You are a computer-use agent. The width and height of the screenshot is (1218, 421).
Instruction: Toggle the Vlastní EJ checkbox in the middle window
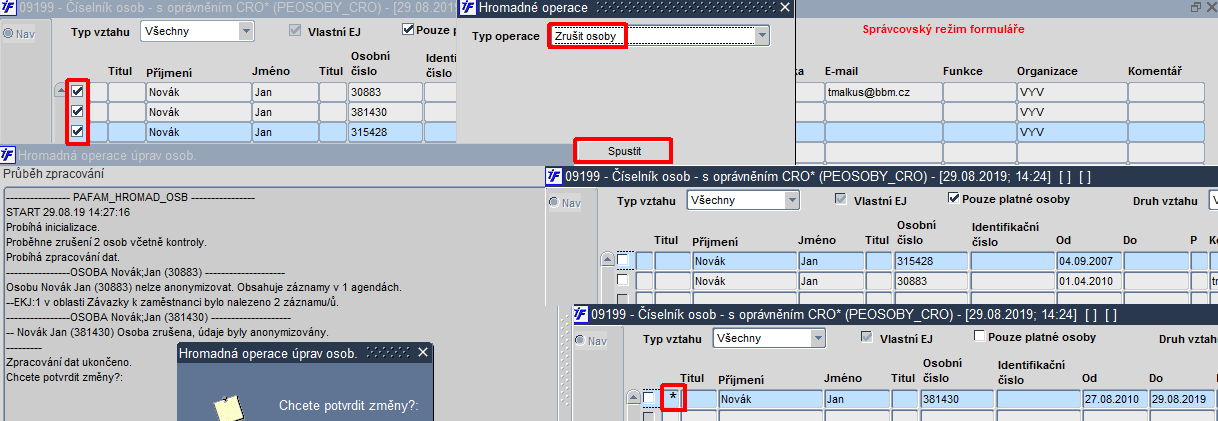(841, 199)
